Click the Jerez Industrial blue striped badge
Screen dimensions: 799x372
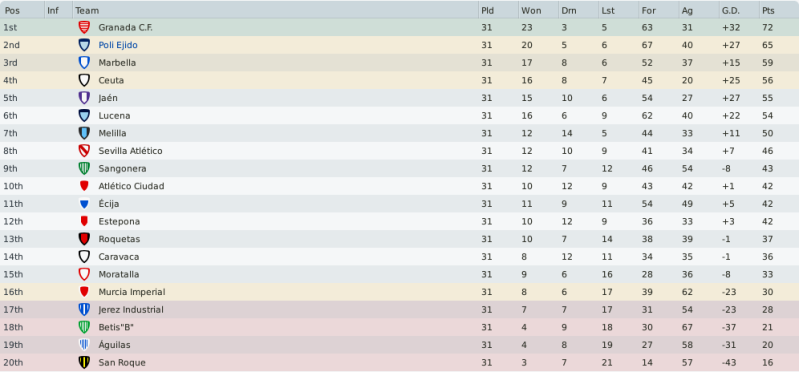pos(84,310)
